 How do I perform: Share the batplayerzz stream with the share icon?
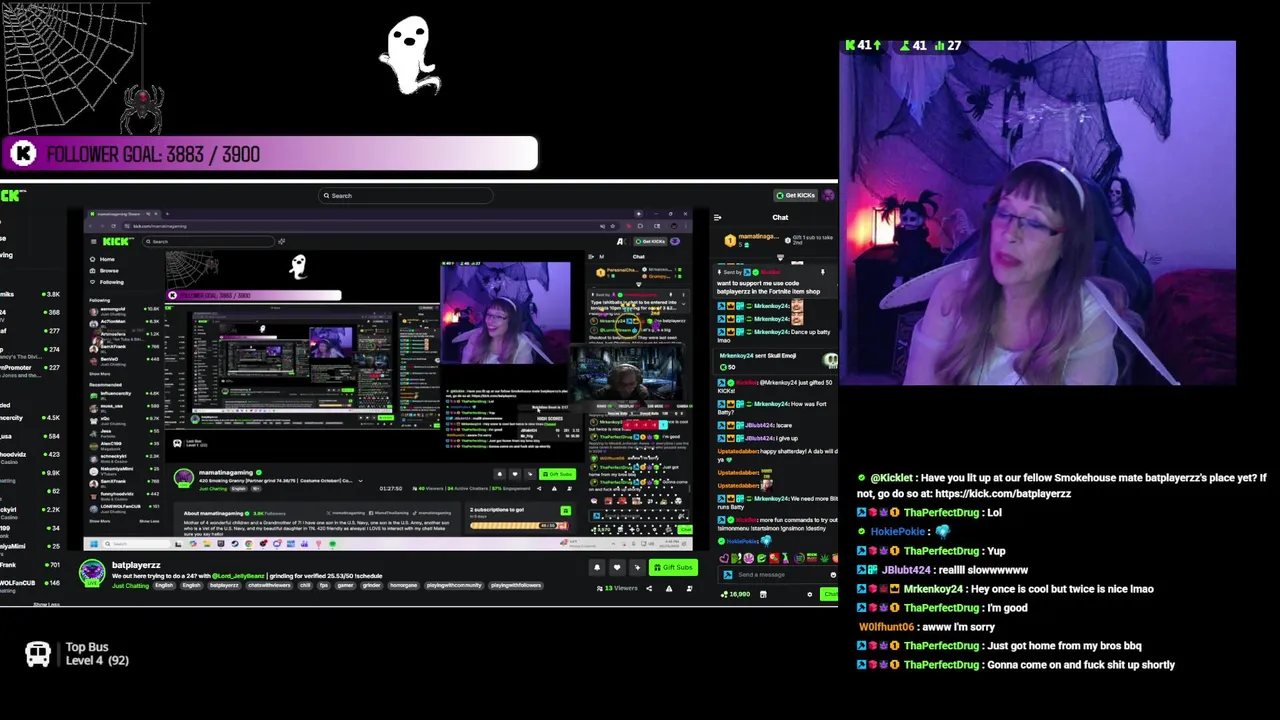(649, 588)
